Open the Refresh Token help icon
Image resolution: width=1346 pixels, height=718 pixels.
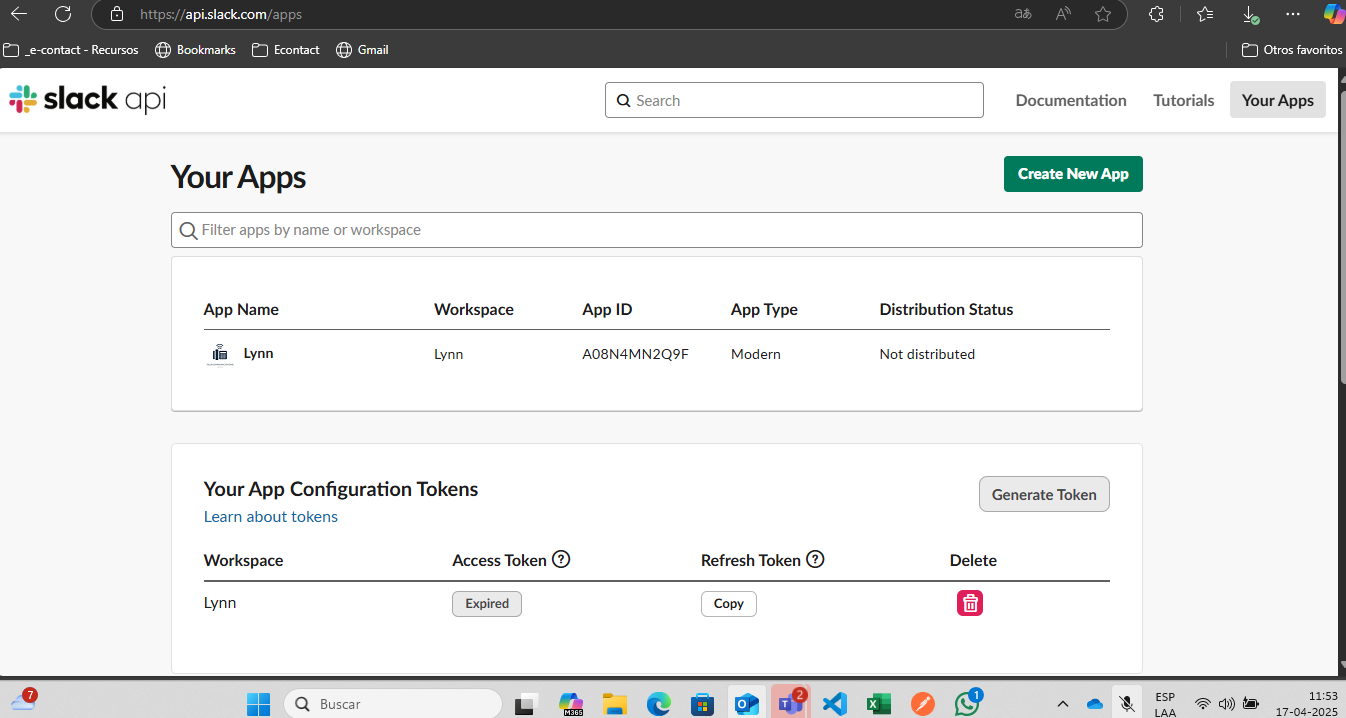click(x=815, y=559)
